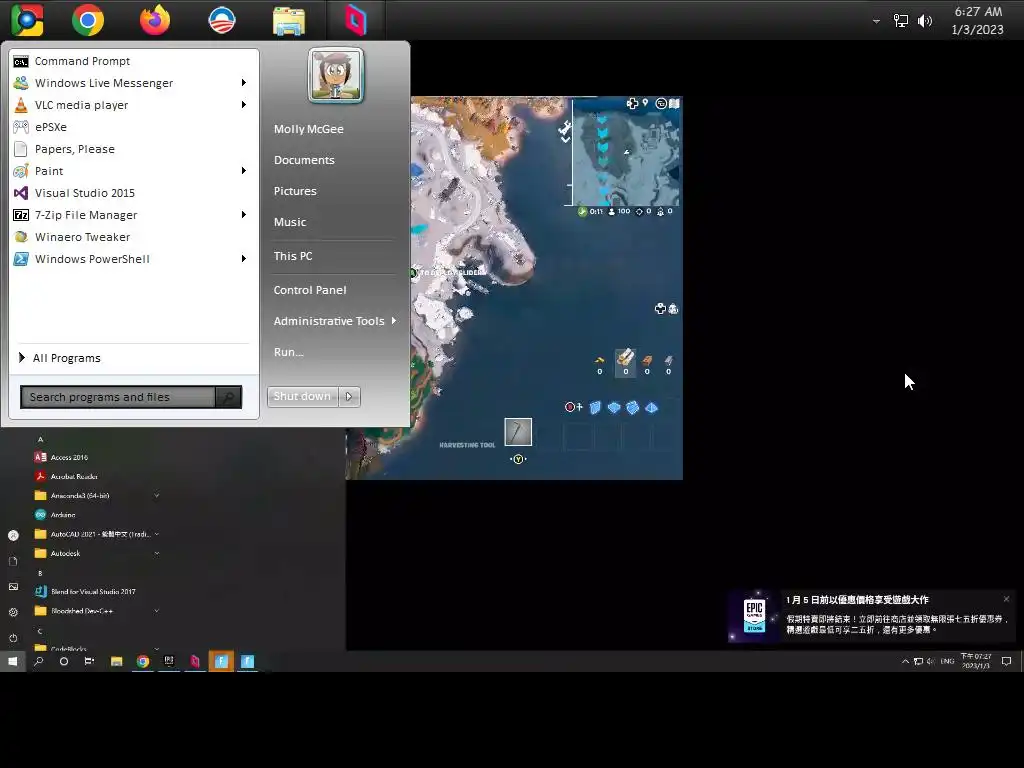Expand the Anaconda3 (64-bit) folder chevron
This screenshot has width=1024, height=768.
pyautogui.click(x=157, y=496)
